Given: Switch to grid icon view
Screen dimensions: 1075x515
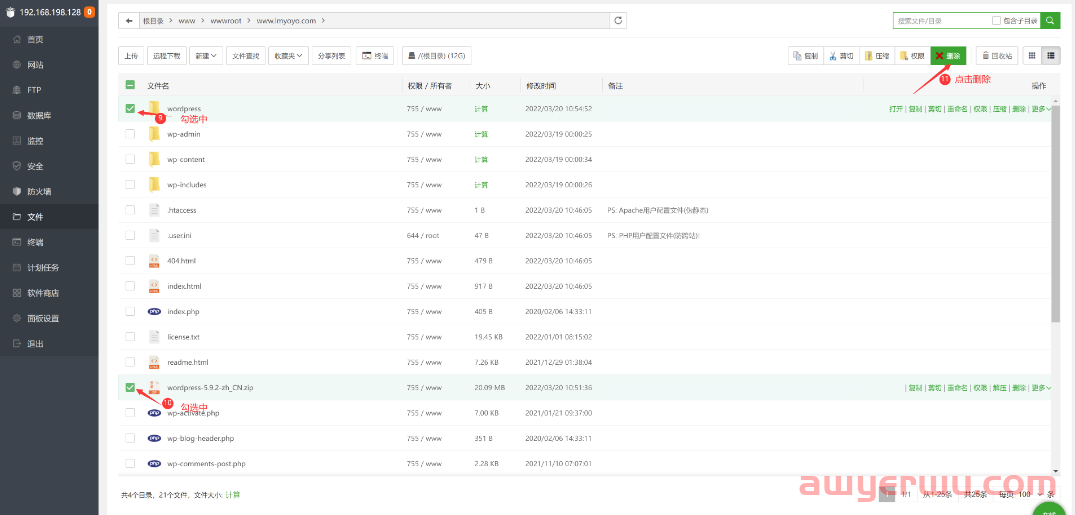Looking at the screenshot, I should point(1032,56).
